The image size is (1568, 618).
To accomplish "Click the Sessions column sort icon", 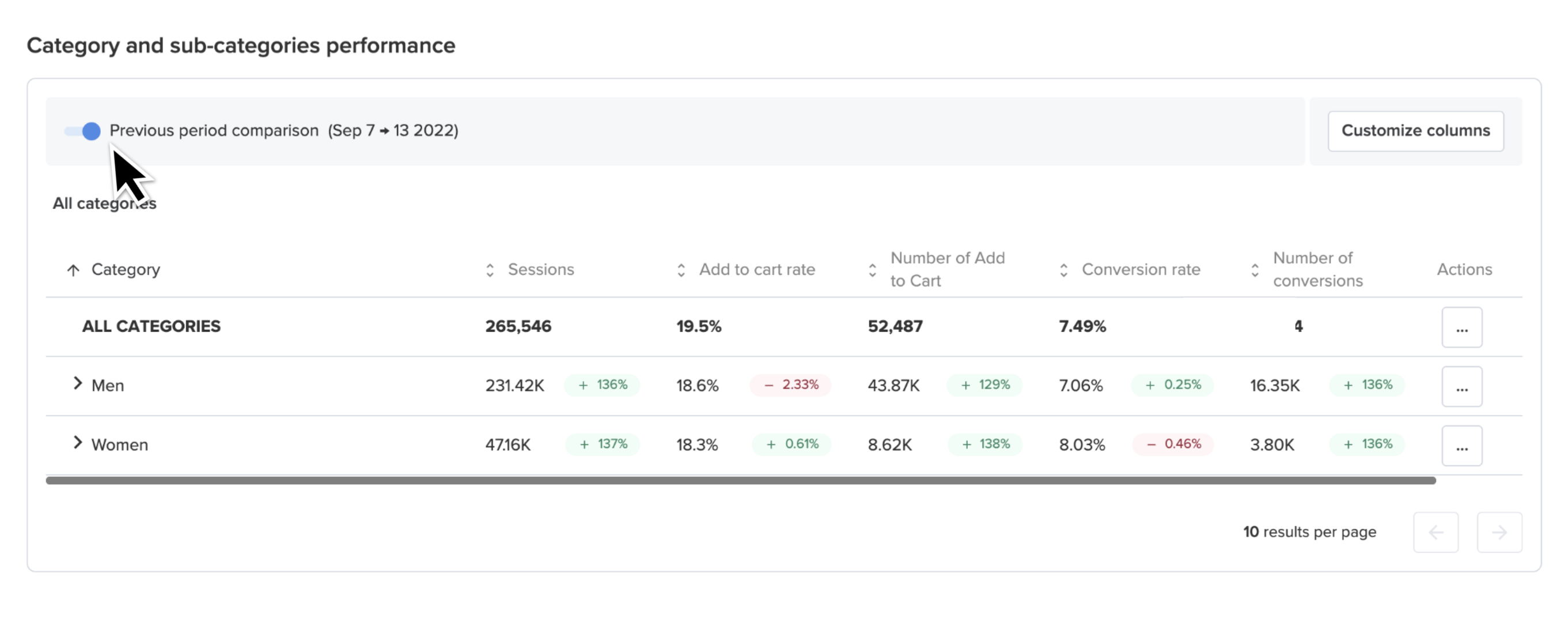I will (x=490, y=270).
